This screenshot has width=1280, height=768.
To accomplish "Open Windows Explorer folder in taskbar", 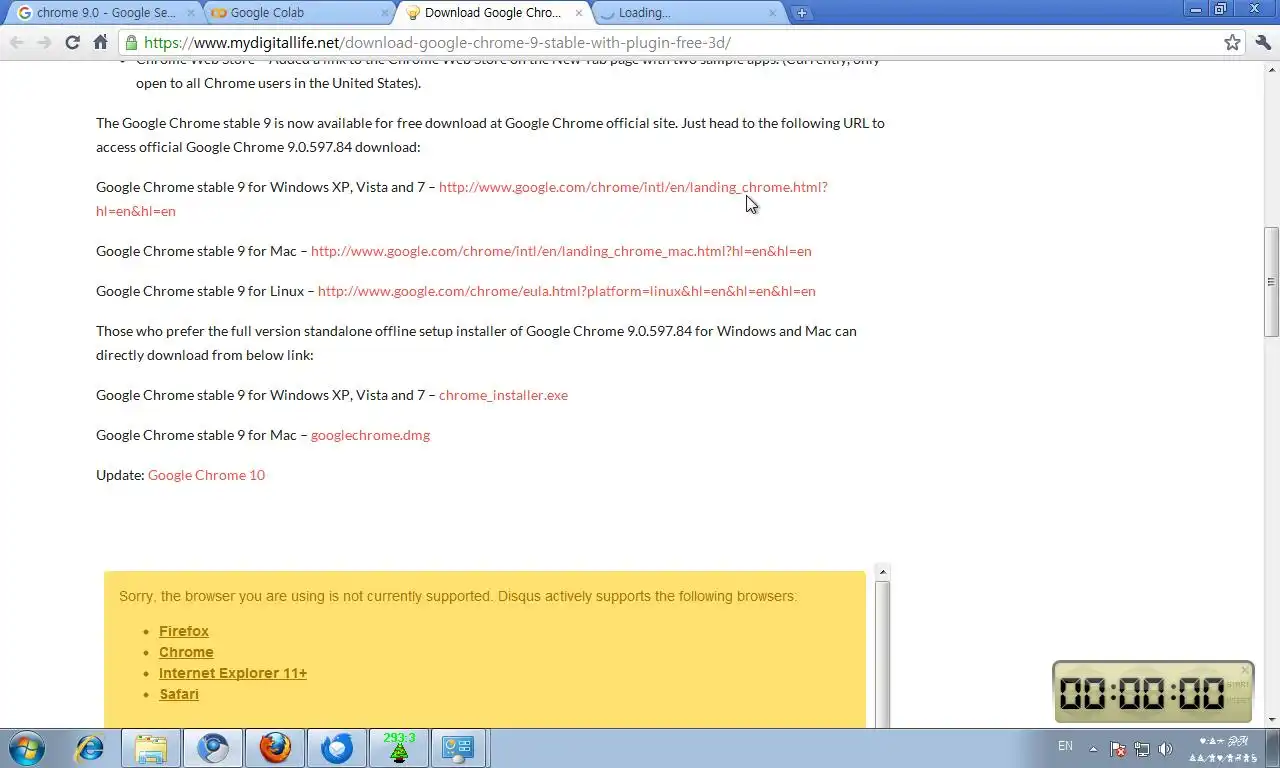I will pos(151,748).
